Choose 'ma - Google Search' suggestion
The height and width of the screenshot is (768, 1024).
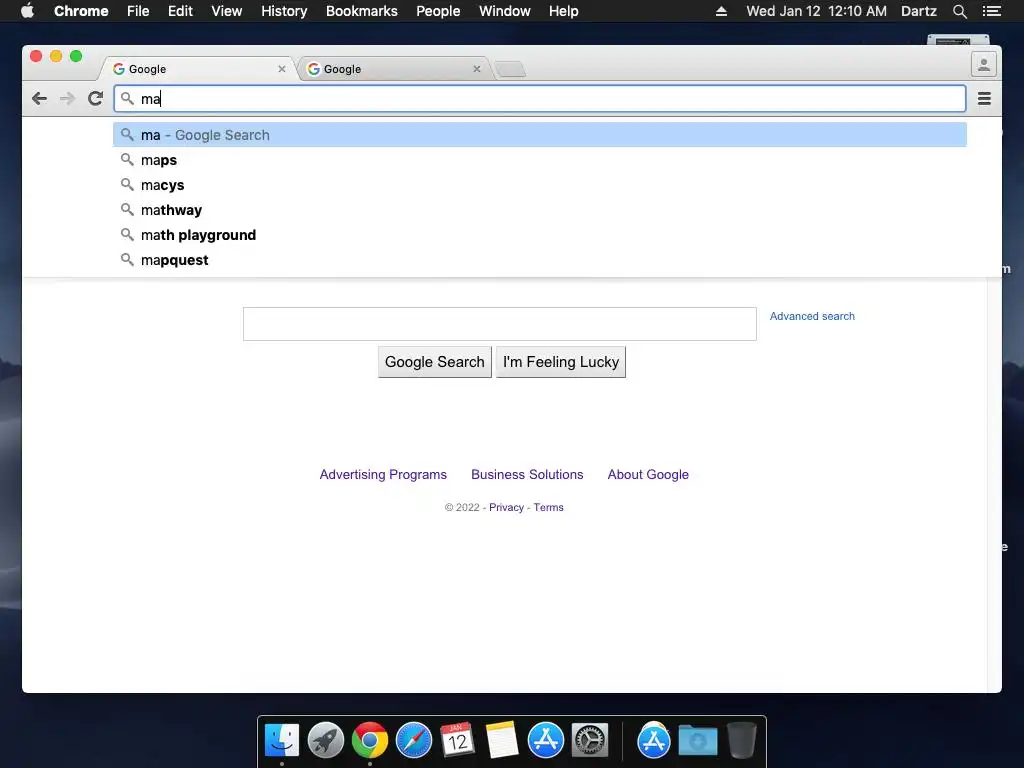(x=539, y=135)
